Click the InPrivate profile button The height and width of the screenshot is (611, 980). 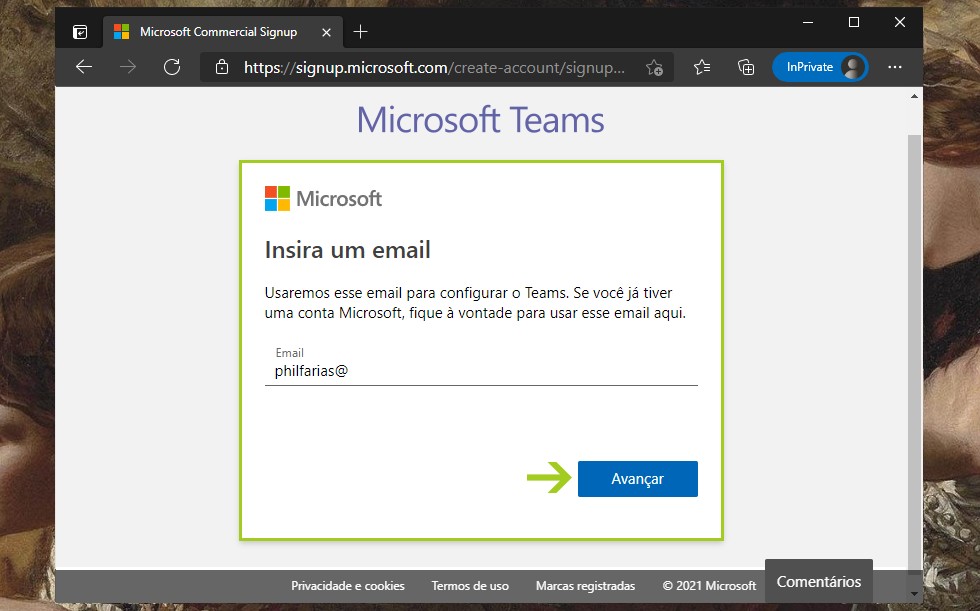point(819,67)
